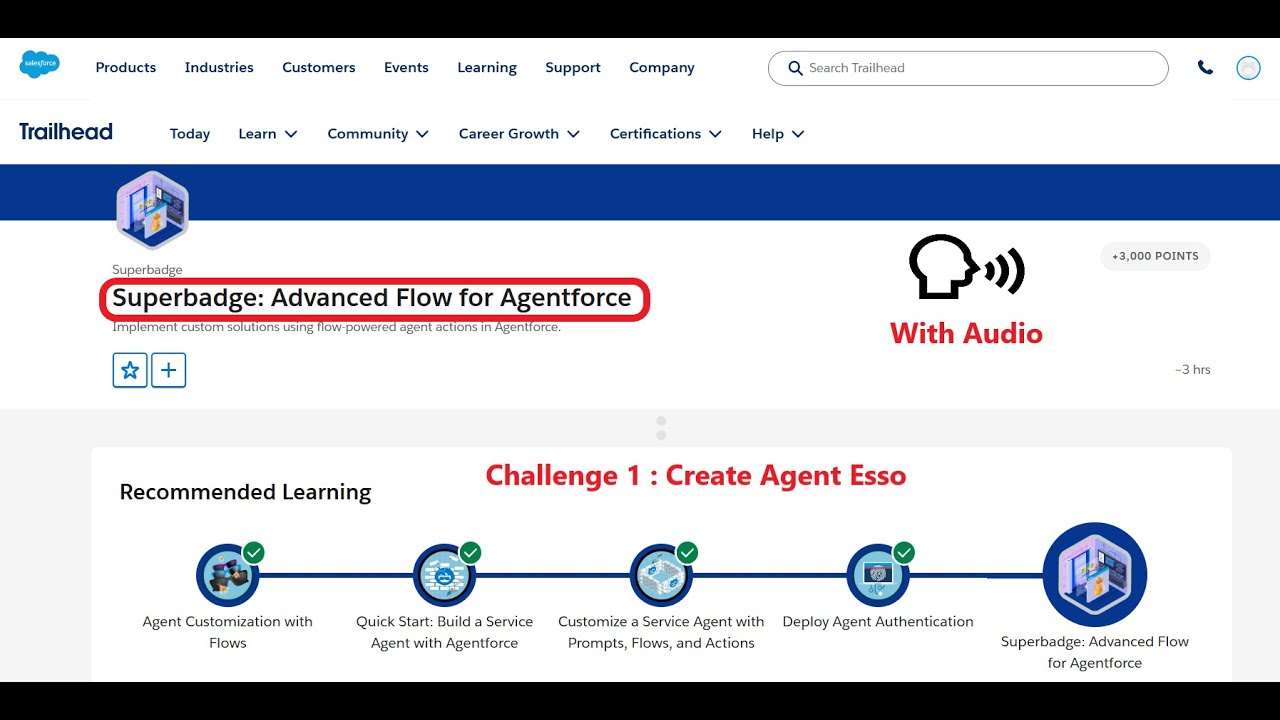The height and width of the screenshot is (720, 1280).
Task: Open the Industries menu
Action: pos(219,68)
